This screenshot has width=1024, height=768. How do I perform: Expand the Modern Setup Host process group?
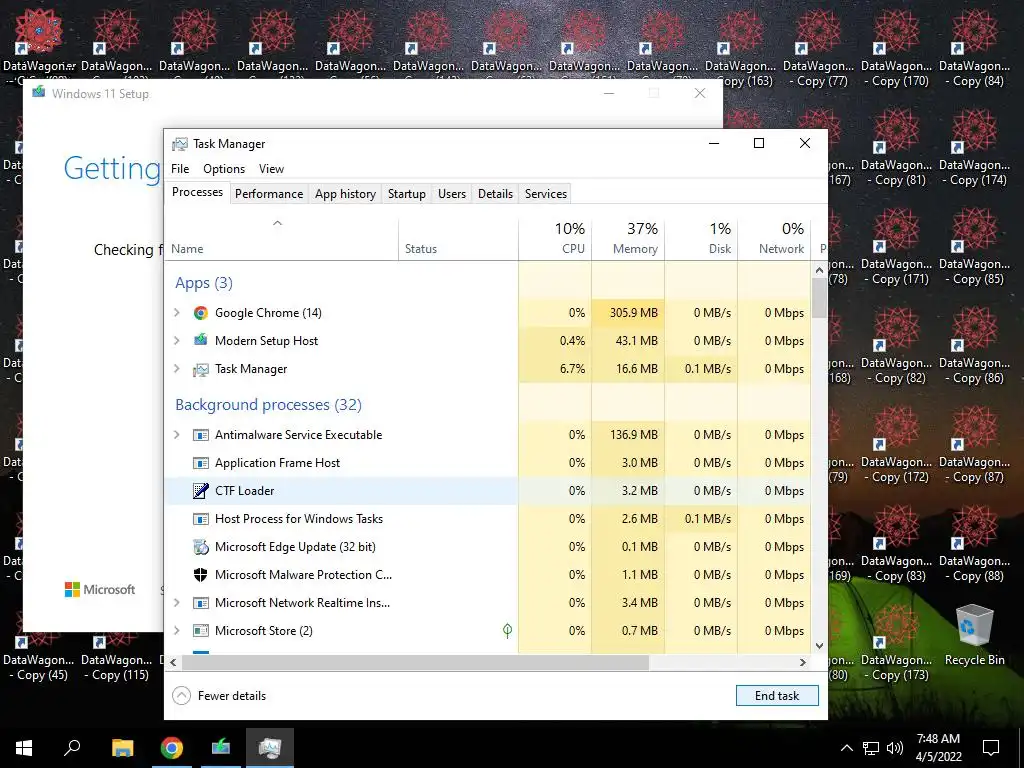coord(176,340)
